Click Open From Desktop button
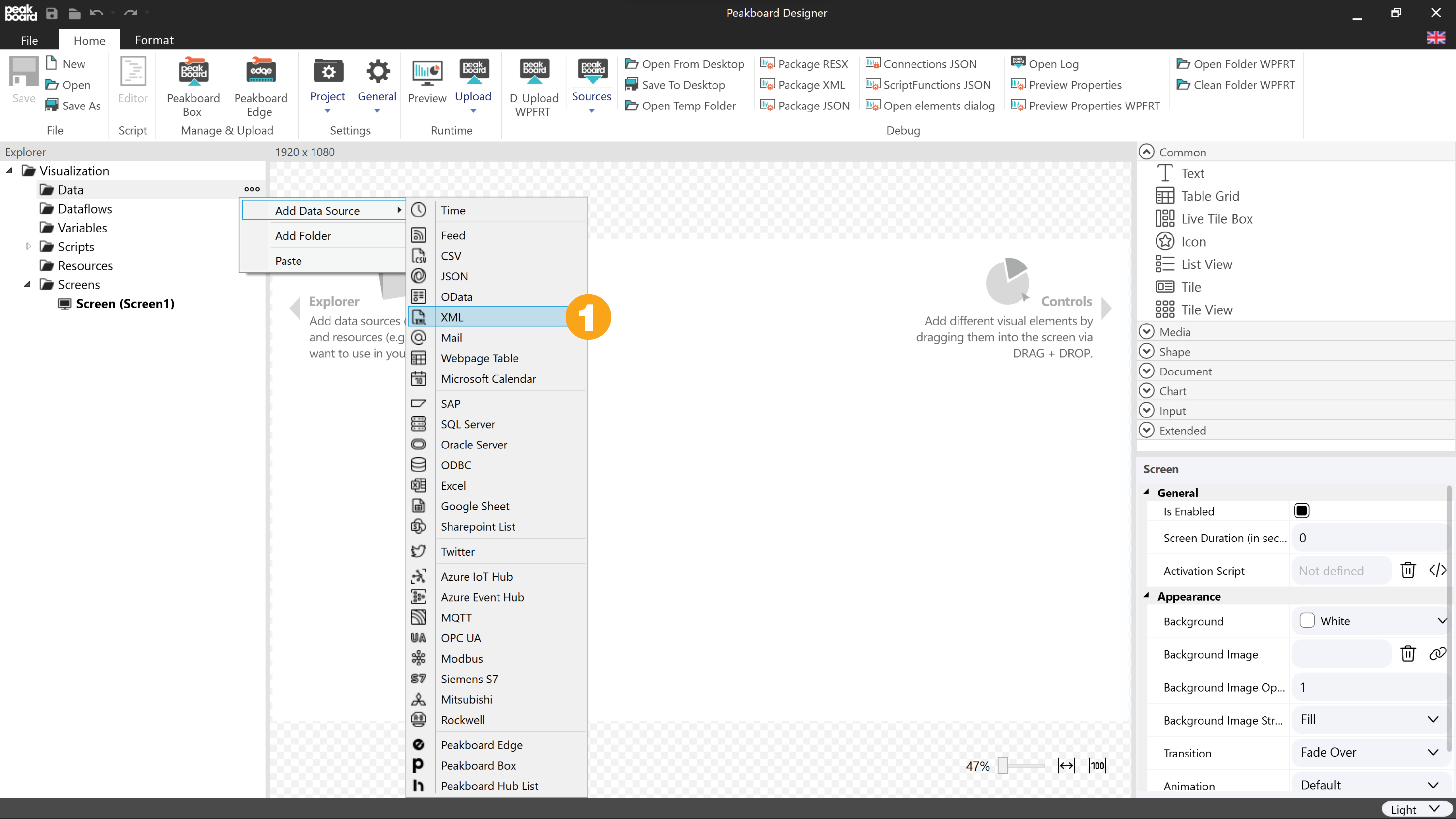This screenshot has height=819, width=1456. tap(684, 64)
